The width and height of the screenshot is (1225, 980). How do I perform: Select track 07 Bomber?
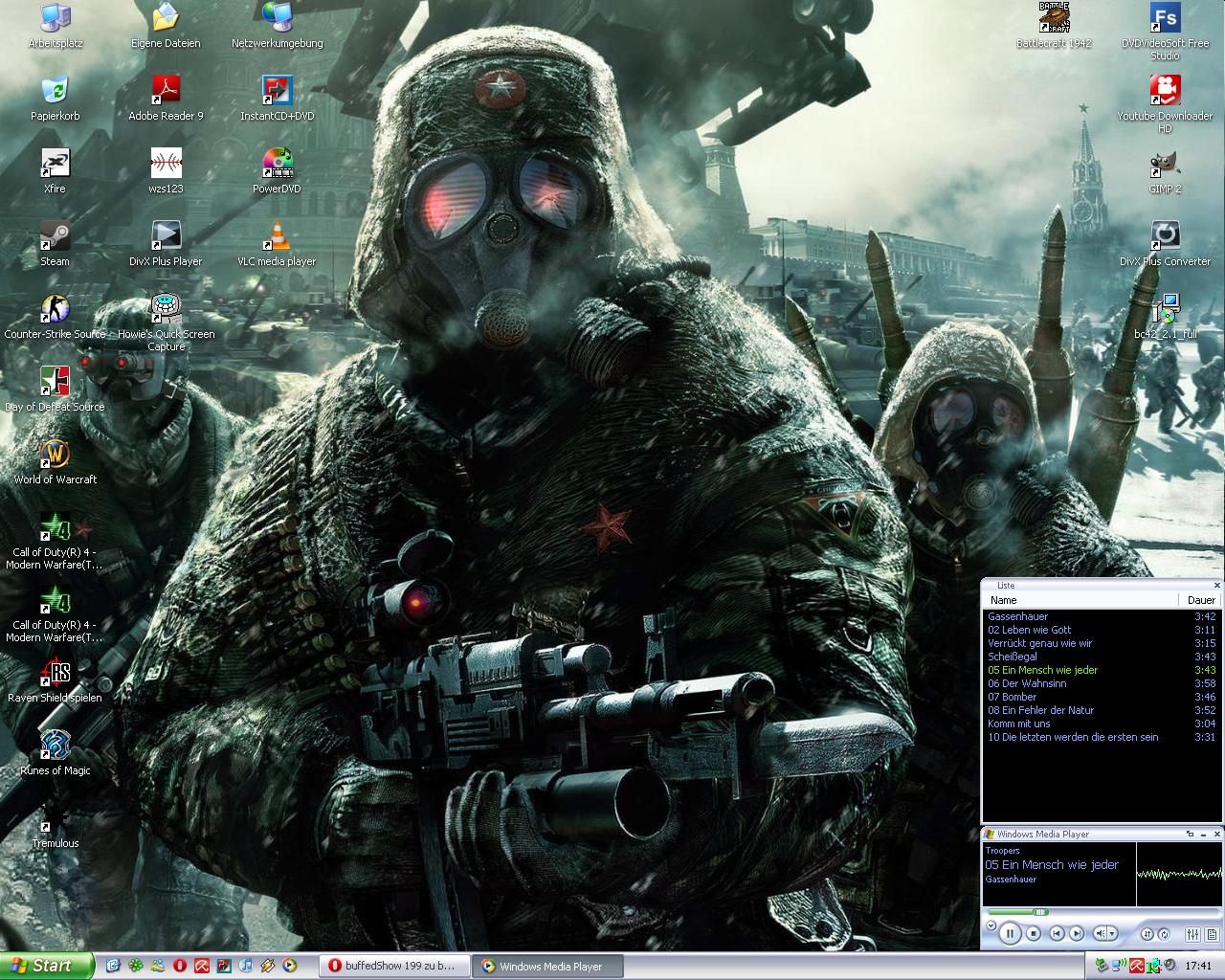(1102, 697)
